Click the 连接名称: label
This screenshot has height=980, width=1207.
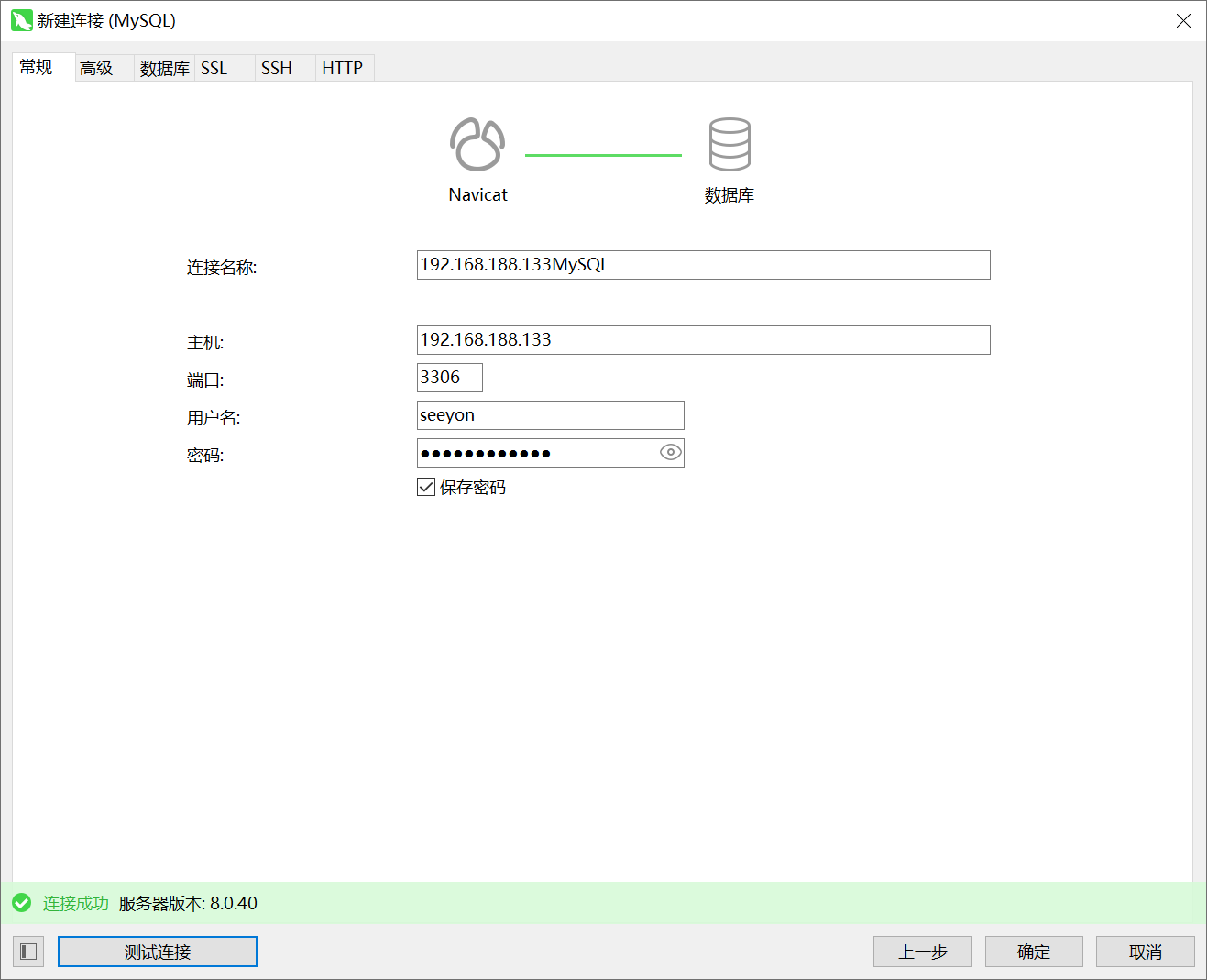coord(222,268)
